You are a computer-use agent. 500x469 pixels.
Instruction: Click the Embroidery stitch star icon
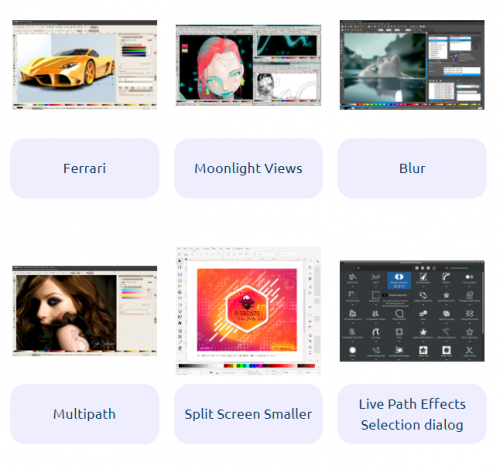click(446, 295)
